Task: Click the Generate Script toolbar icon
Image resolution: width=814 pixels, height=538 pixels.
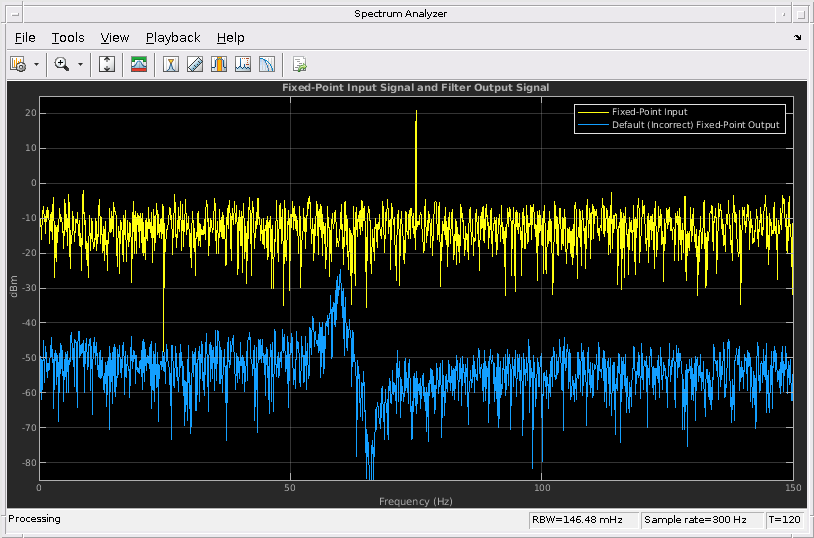Action: point(299,64)
